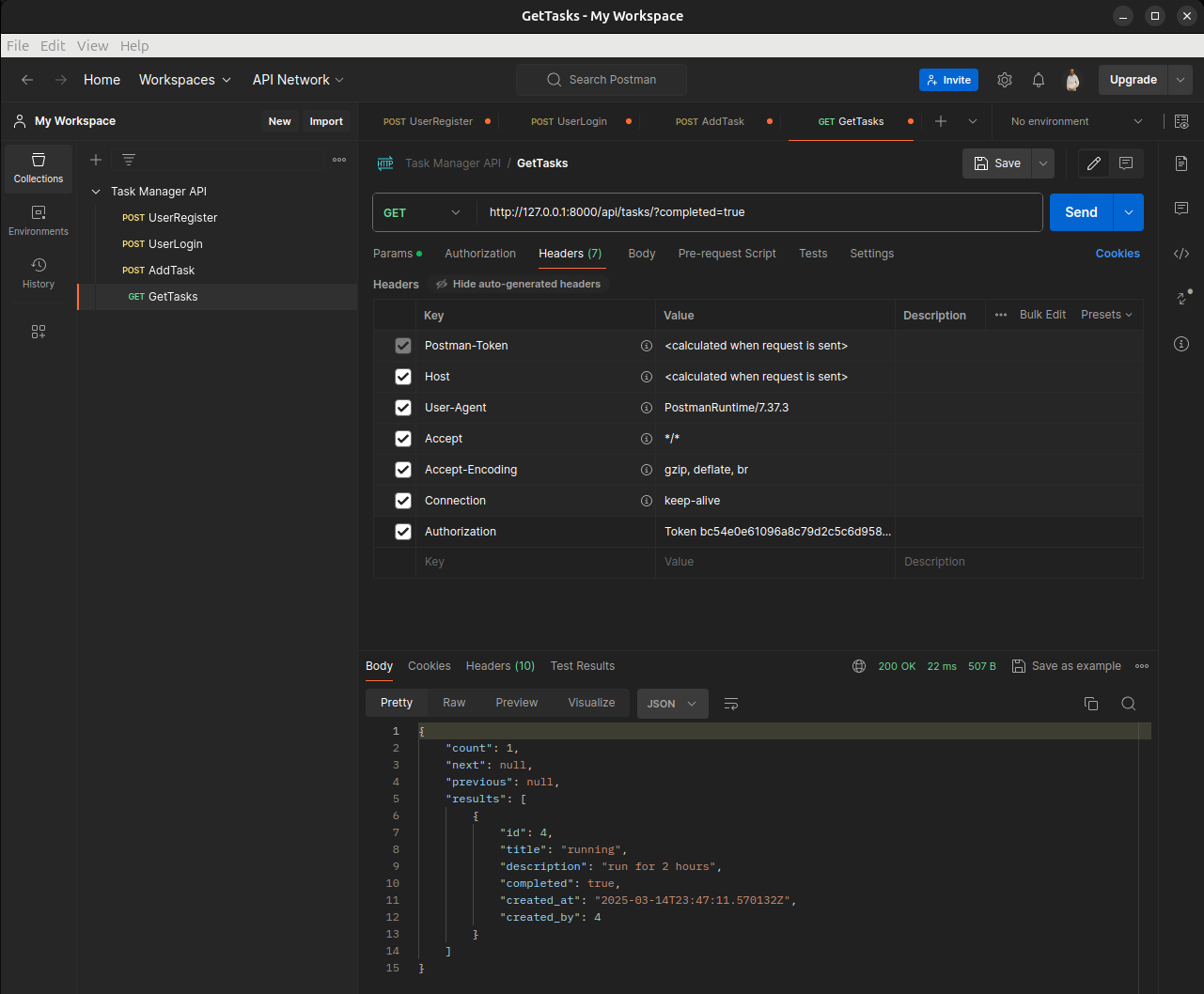The image size is (1204, 994).
Task: Switch to the Params tab
Action: point(398,254)
